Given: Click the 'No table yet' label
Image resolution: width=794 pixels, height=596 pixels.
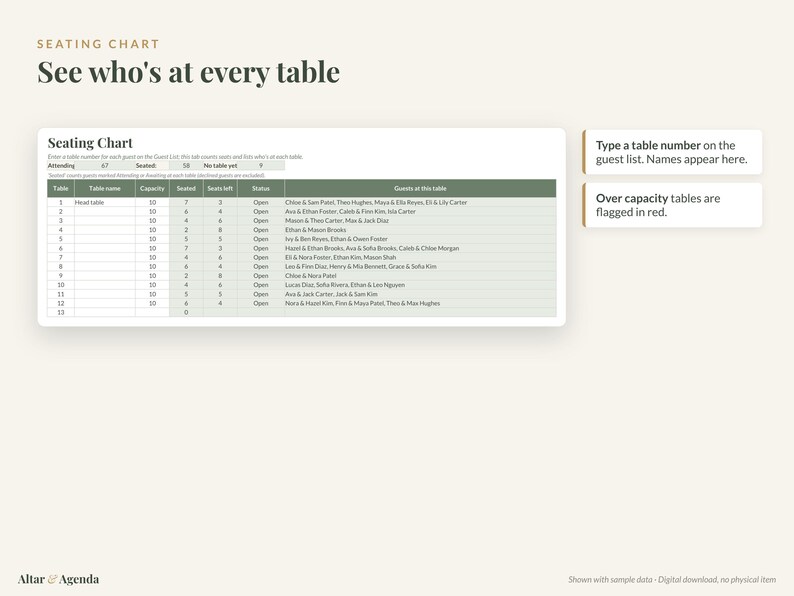Looking at the screenshot, I should (220, 166).
